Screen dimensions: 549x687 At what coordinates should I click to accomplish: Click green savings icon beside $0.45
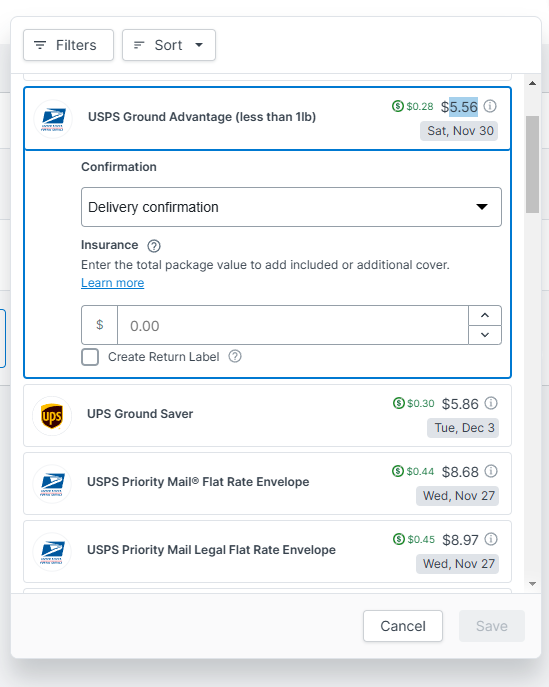[x=399, y=539]
